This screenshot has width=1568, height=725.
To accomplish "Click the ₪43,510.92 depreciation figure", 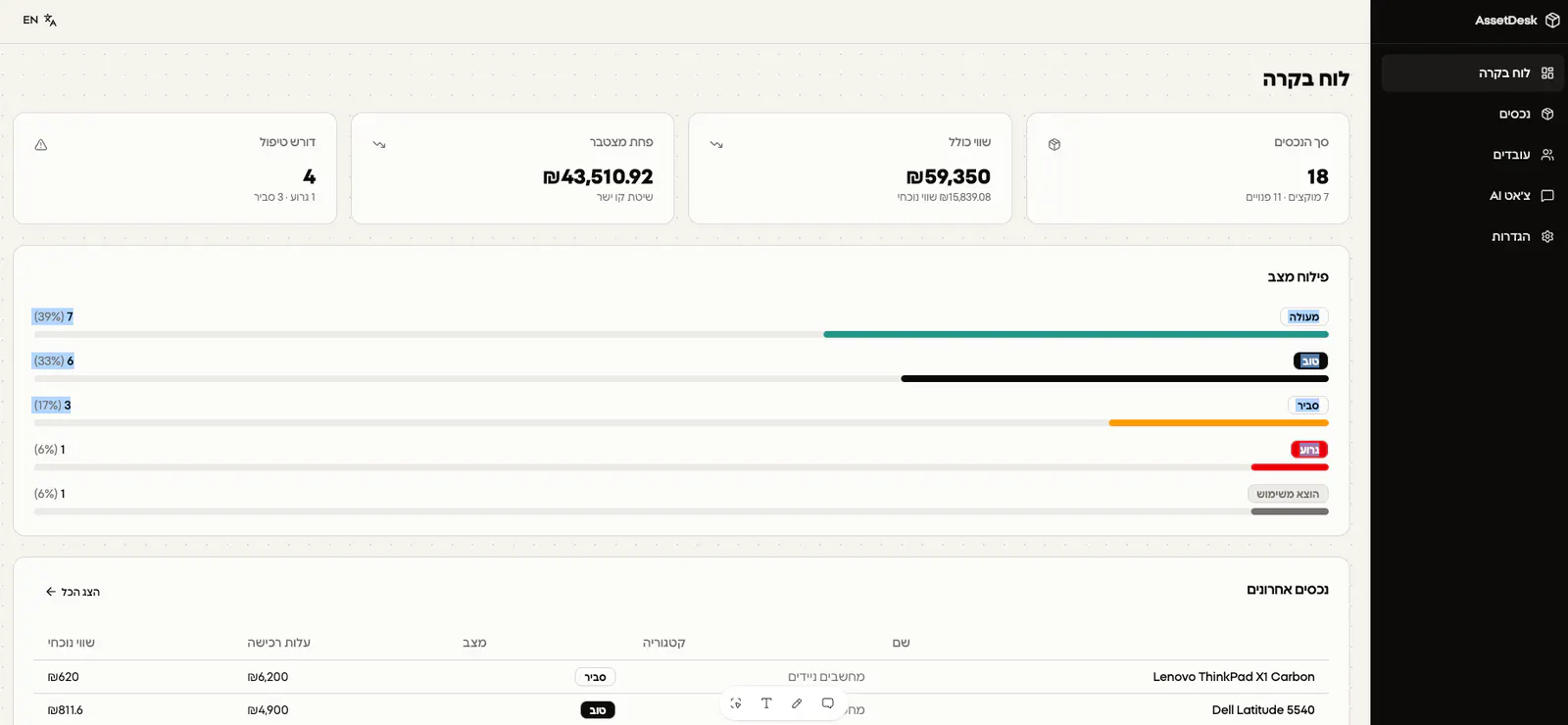I will click(598, 177).
